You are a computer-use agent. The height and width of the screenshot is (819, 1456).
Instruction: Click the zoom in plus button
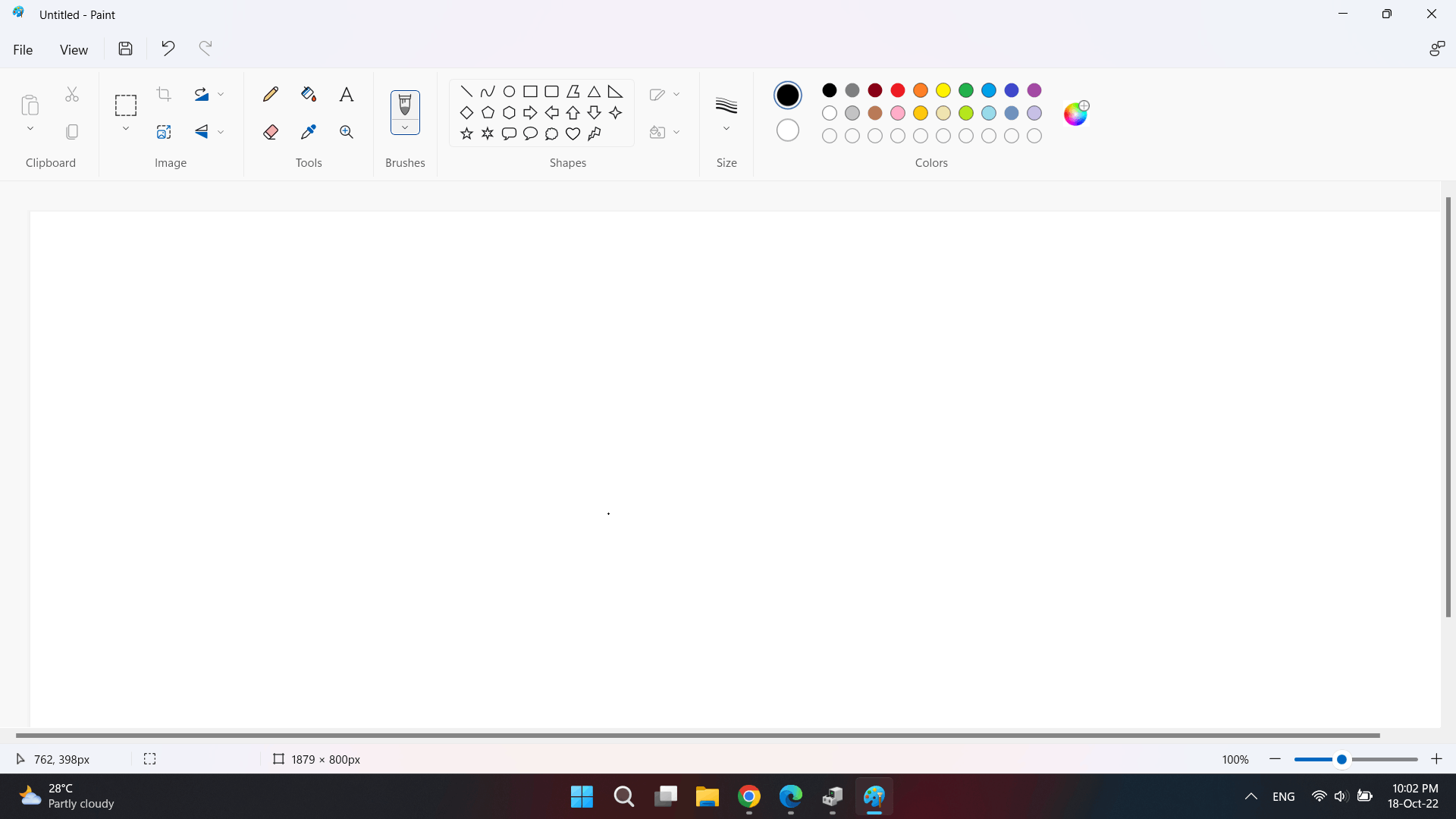pos(1436,759)
